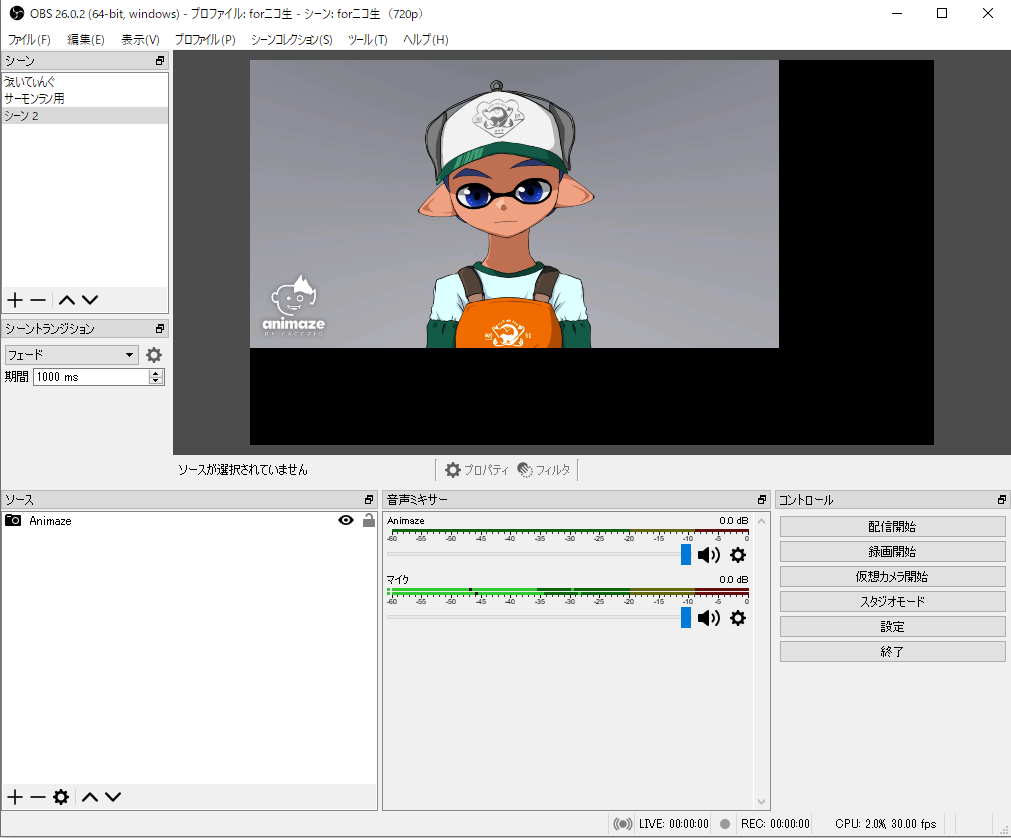Move scene down with arrow
The height and width of the screenshot is (838, 1011).
pos(90,300)
